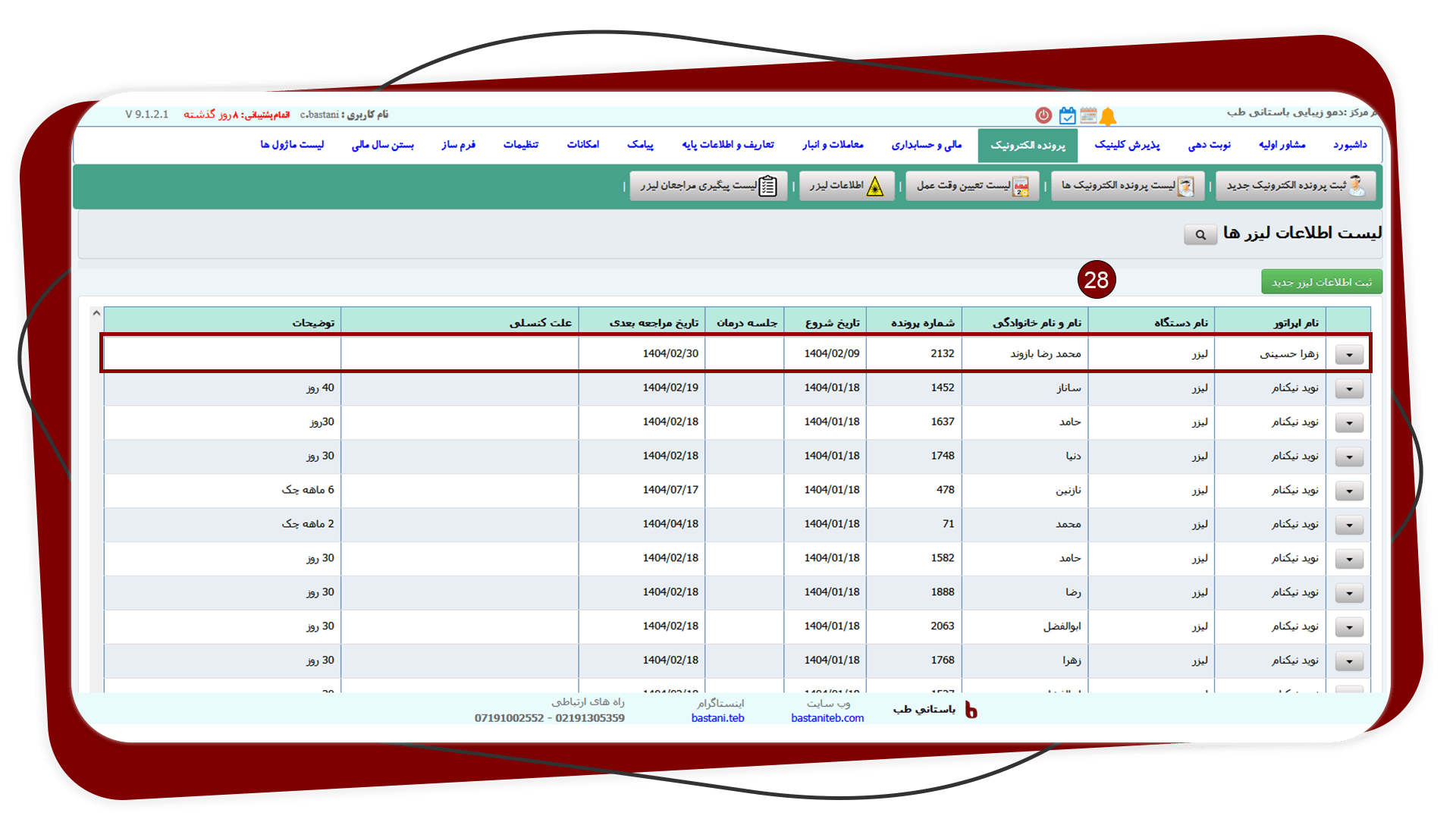1456x819 pixels.
Task: Click the clipboard icon for laser follow-up list
Action: click(x=768, y=186)
